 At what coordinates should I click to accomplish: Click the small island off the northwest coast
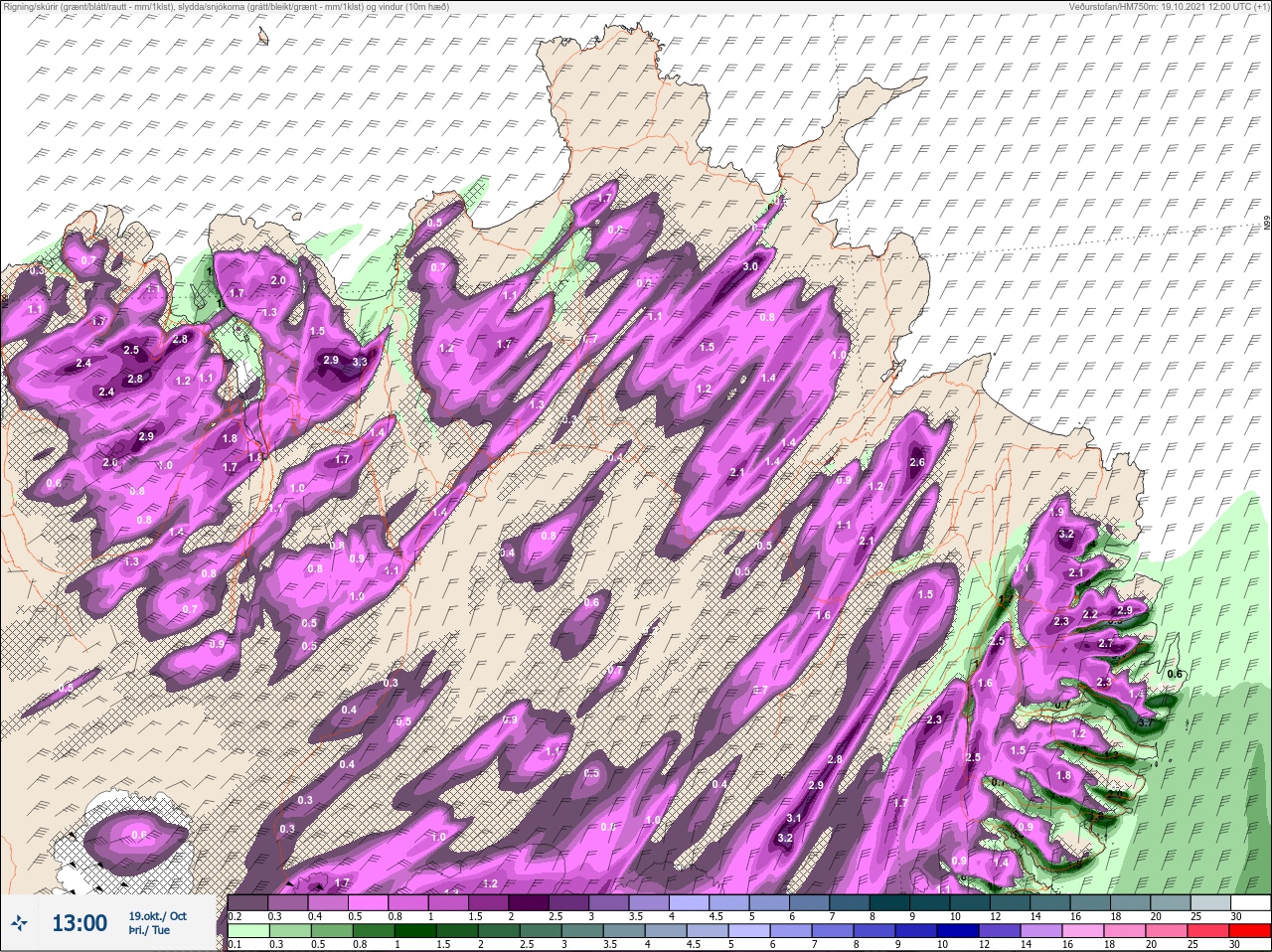coord(263,36)
